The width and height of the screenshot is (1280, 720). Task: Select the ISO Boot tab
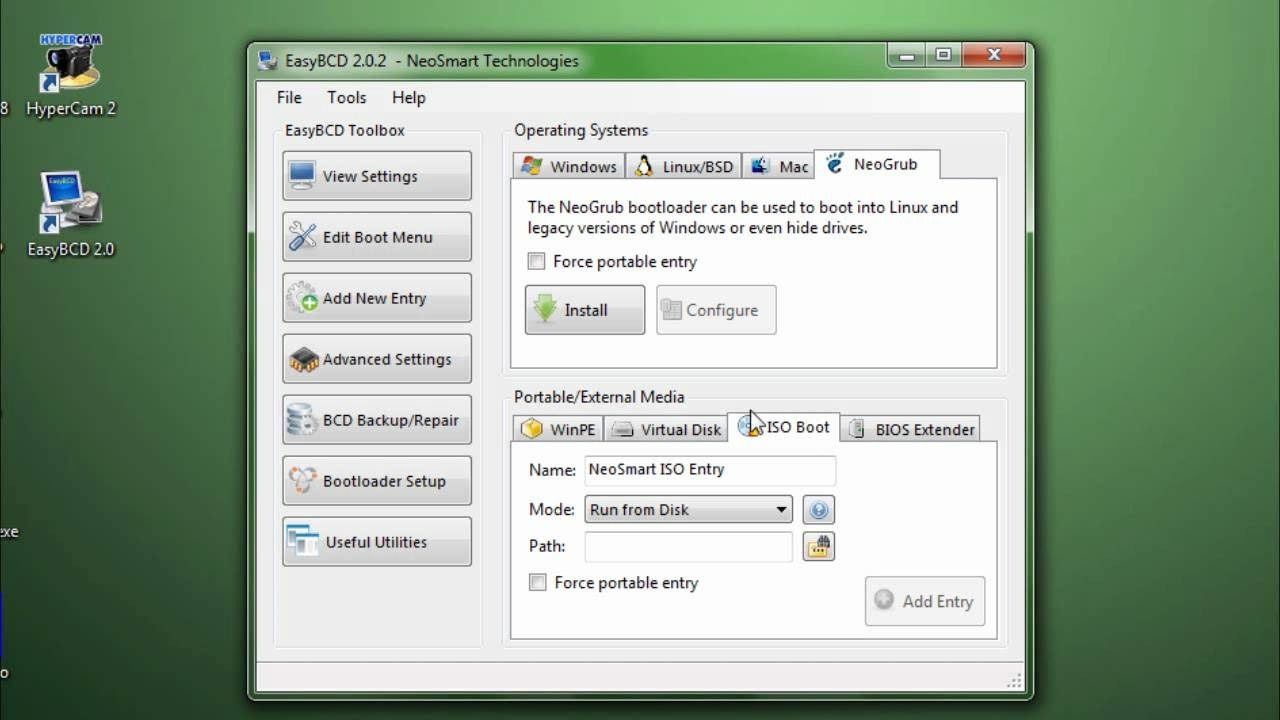tap(784, 427)
